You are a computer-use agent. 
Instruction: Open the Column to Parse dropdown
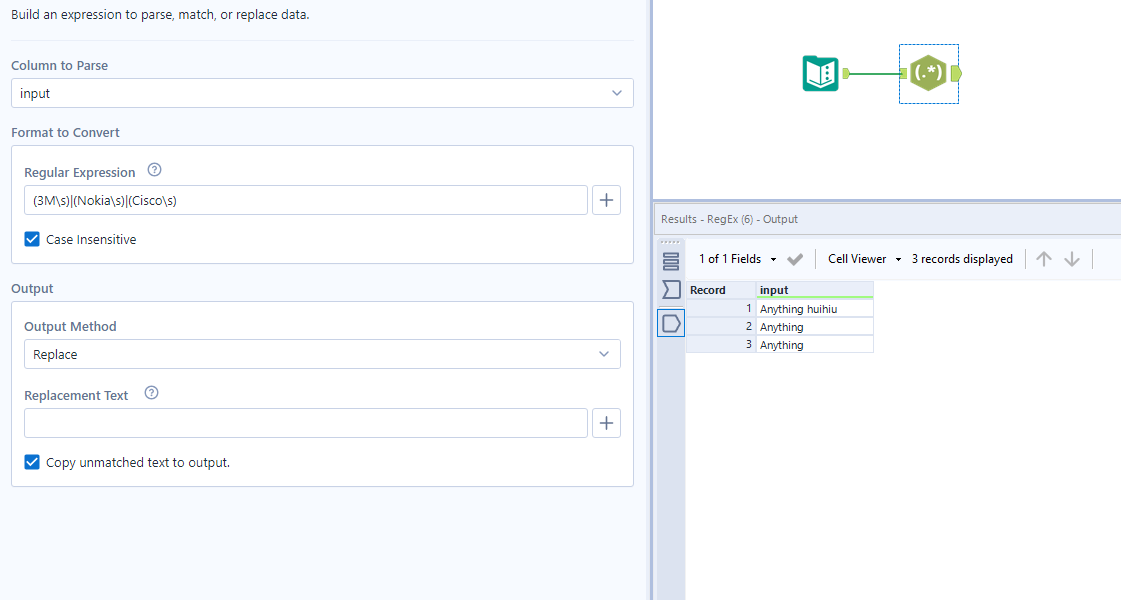[322, 92]
